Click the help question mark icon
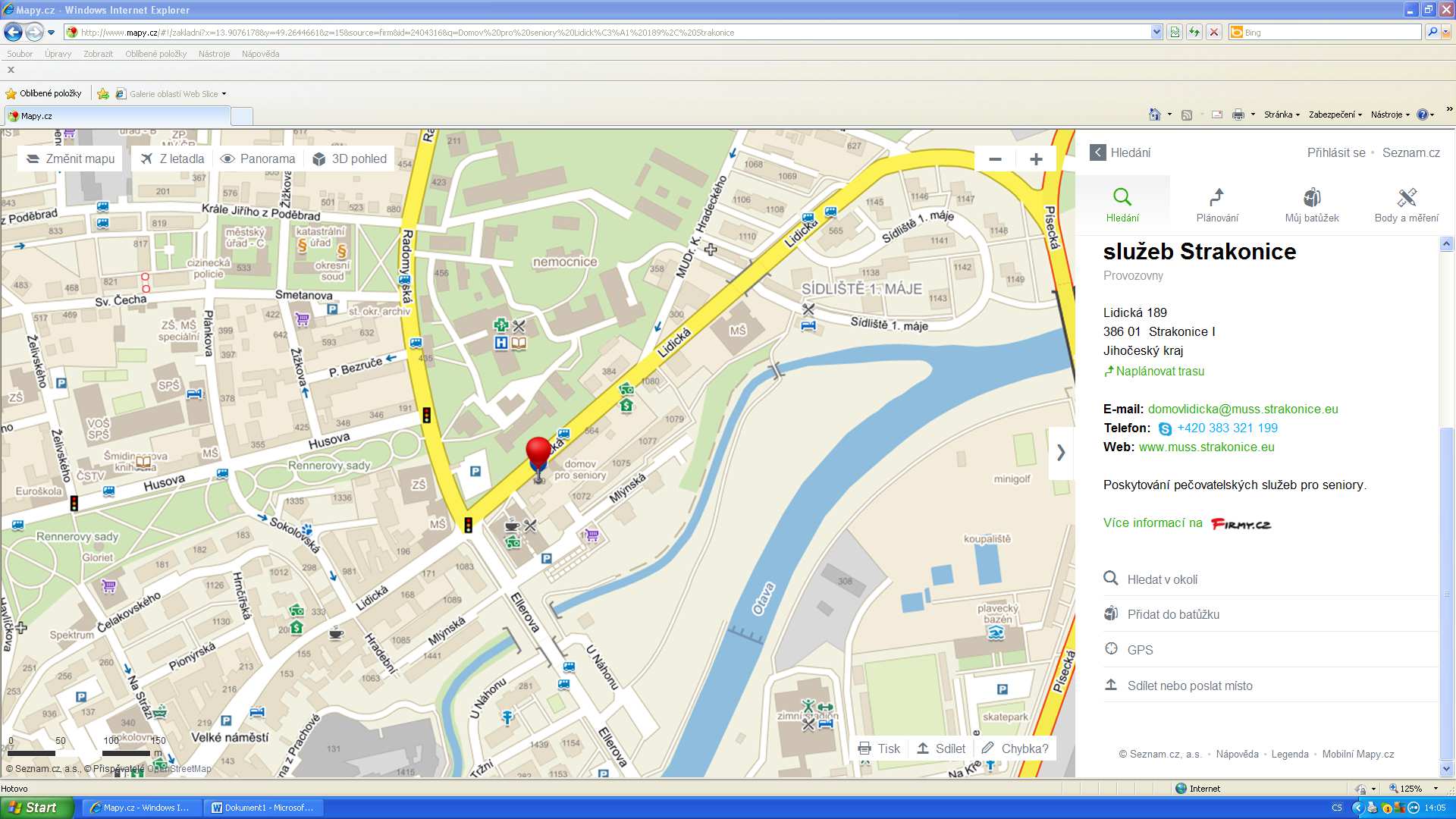The height and width of the screenshot is (819, 1456). tap(1422, 115)
